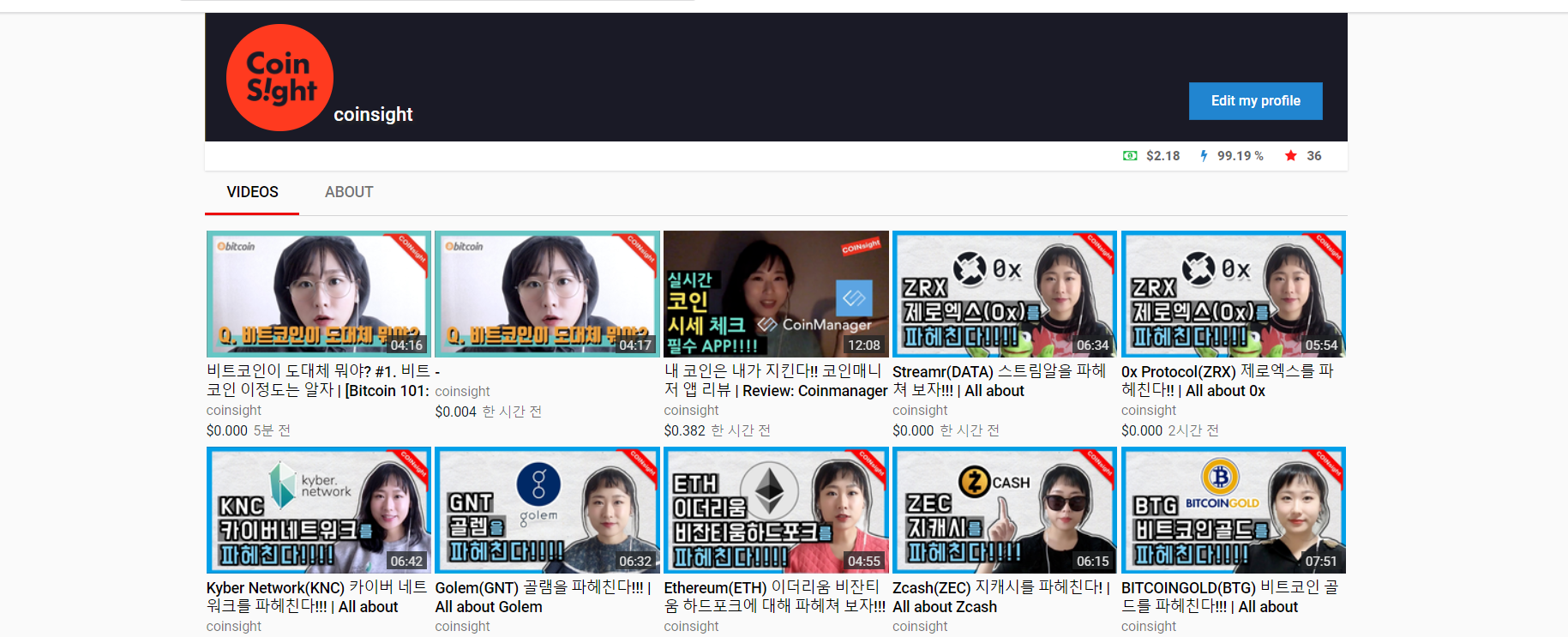The width and height of the screenshot is (1568, 637).
Task: Open the '비트코인이 도대체 뭐야? #1' video title
Action: [x=318, y=381]
